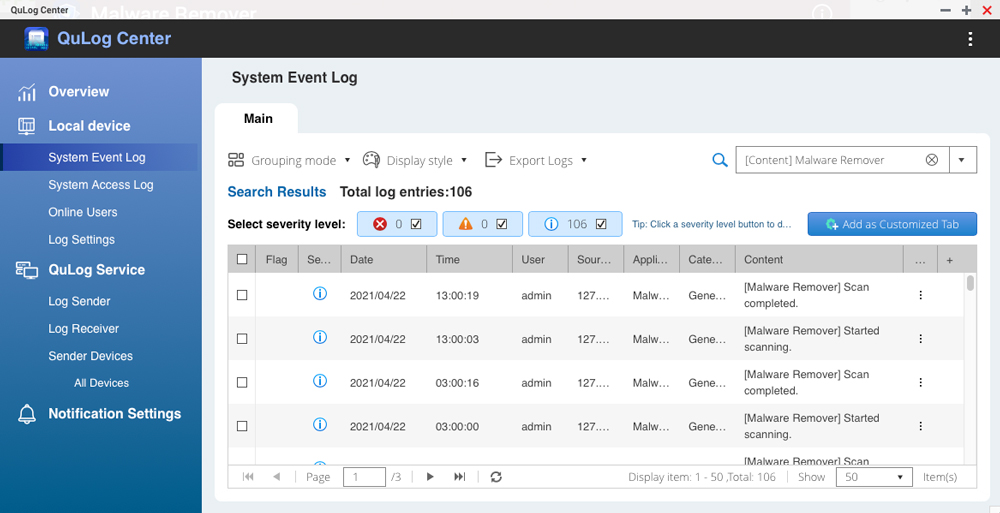Select checkbox for 03:00:00 log entry

pyautogui.click(x=242, y=426)
